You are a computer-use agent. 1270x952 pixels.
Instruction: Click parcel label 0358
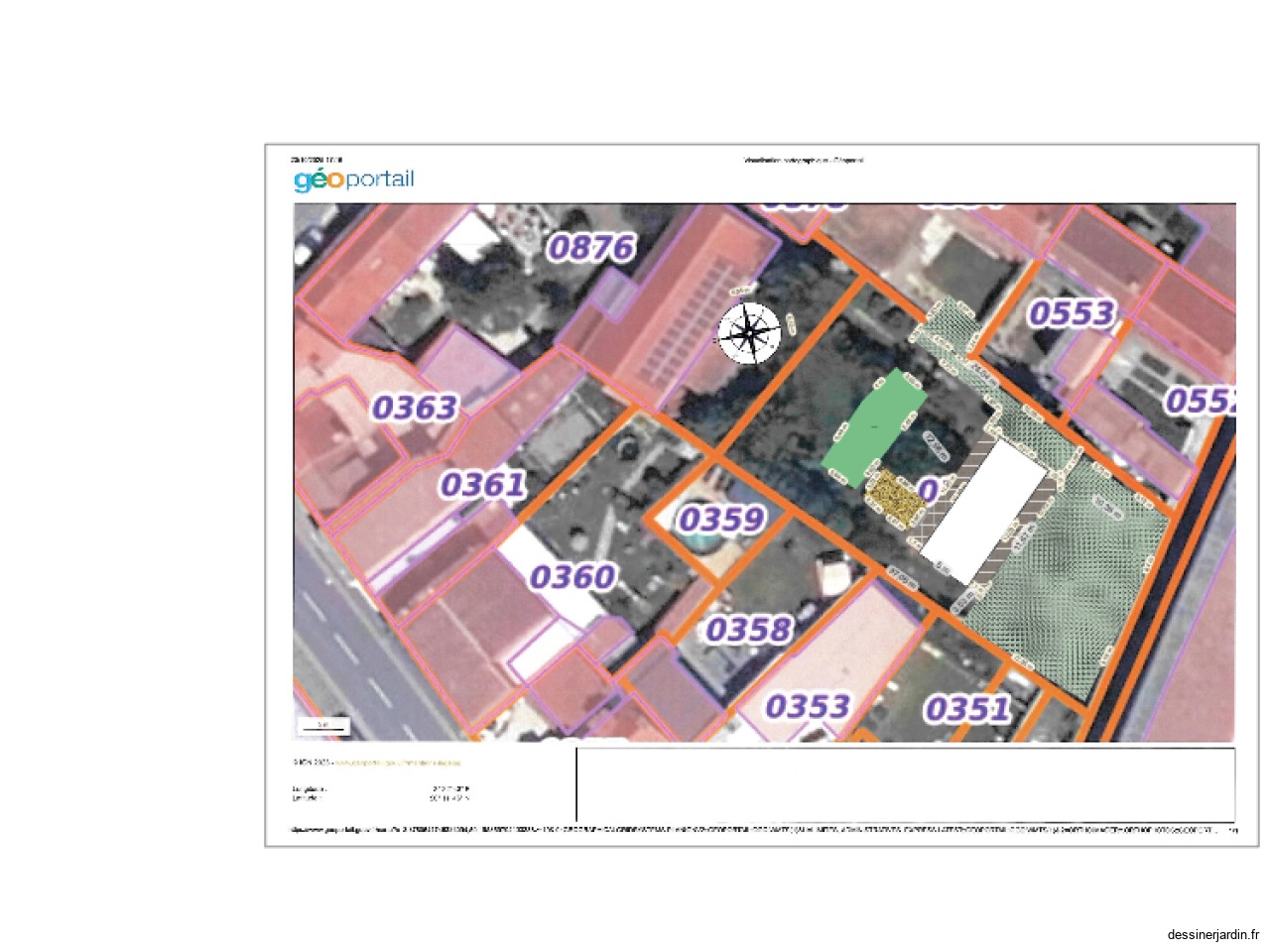pos(749,630)
